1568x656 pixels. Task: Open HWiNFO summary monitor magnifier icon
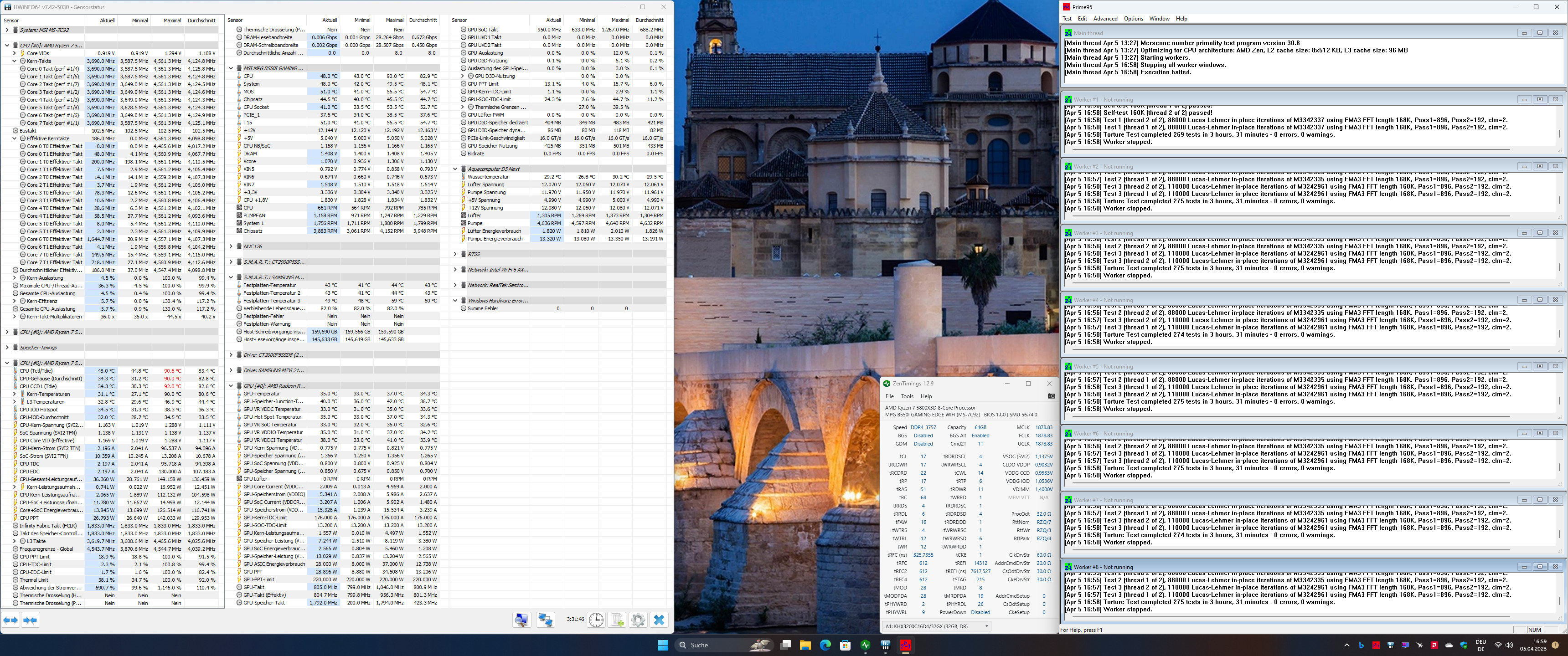(x=521, y=620)
